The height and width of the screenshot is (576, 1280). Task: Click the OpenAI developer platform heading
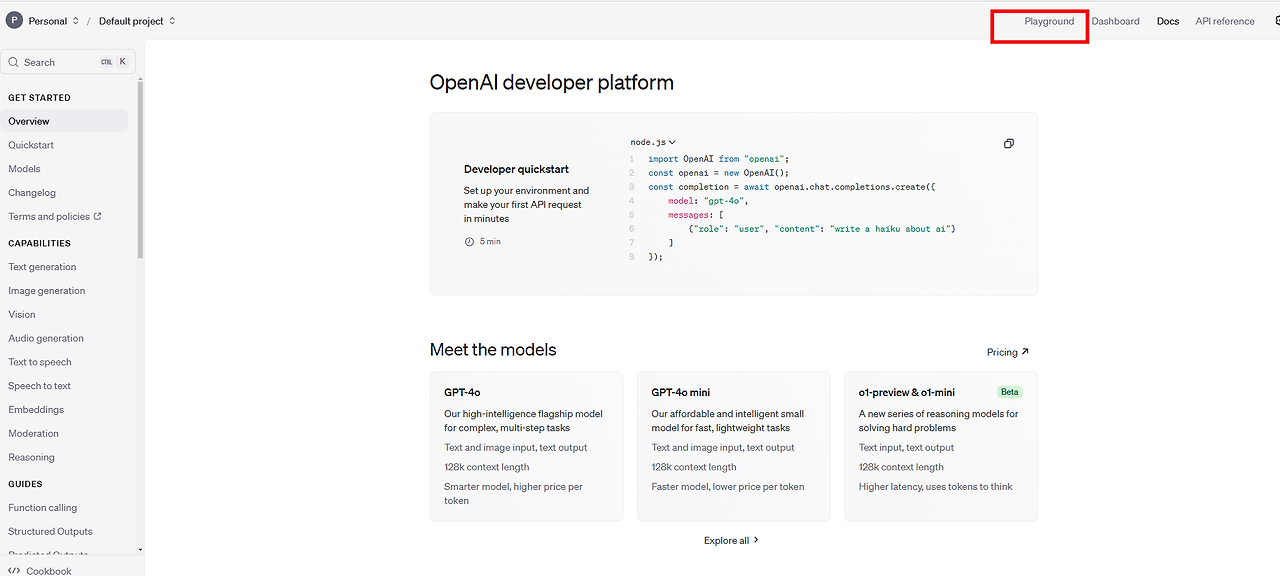[552, 82]
